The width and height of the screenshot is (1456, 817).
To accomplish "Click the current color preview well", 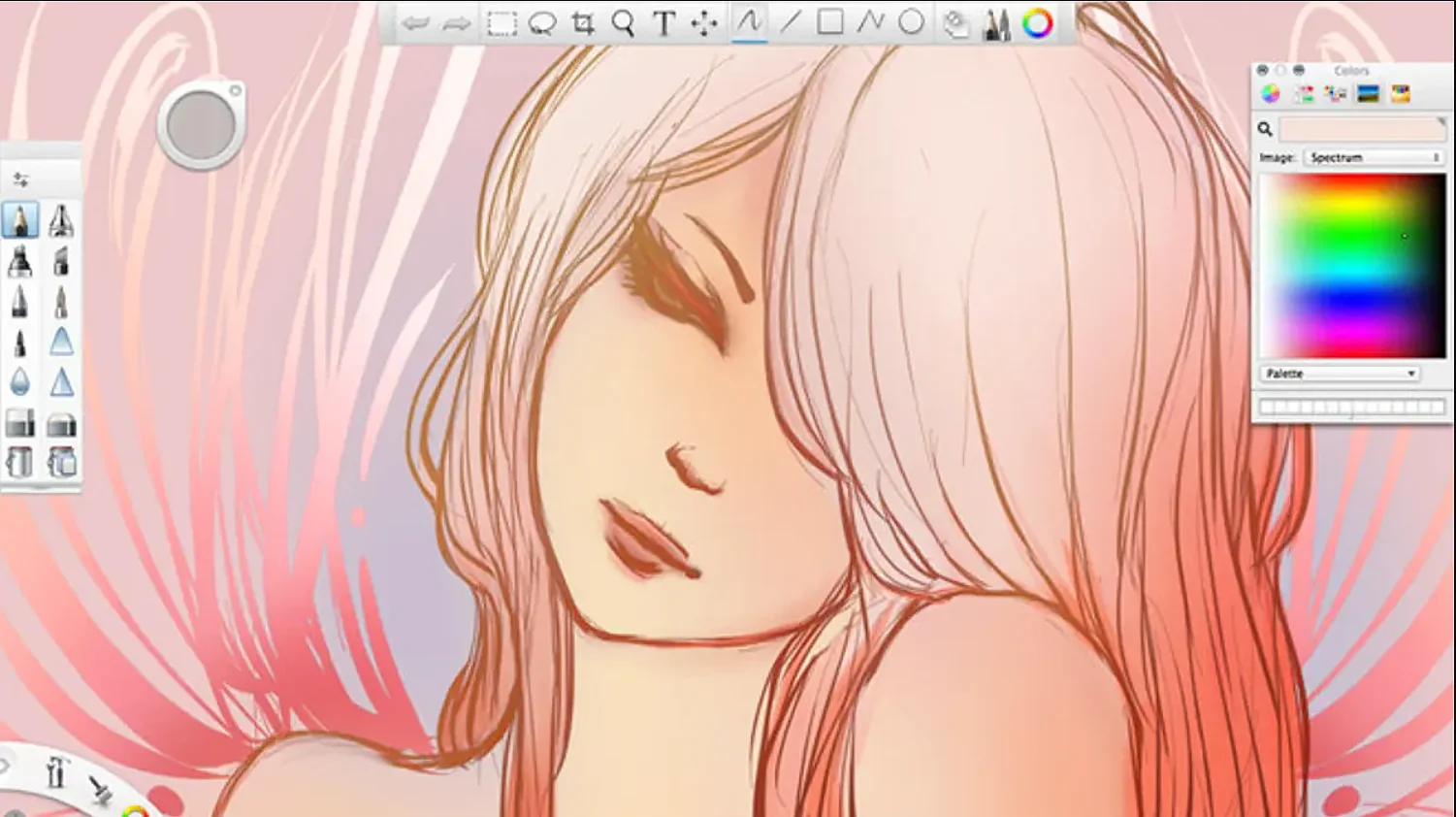I will 1362,129.
